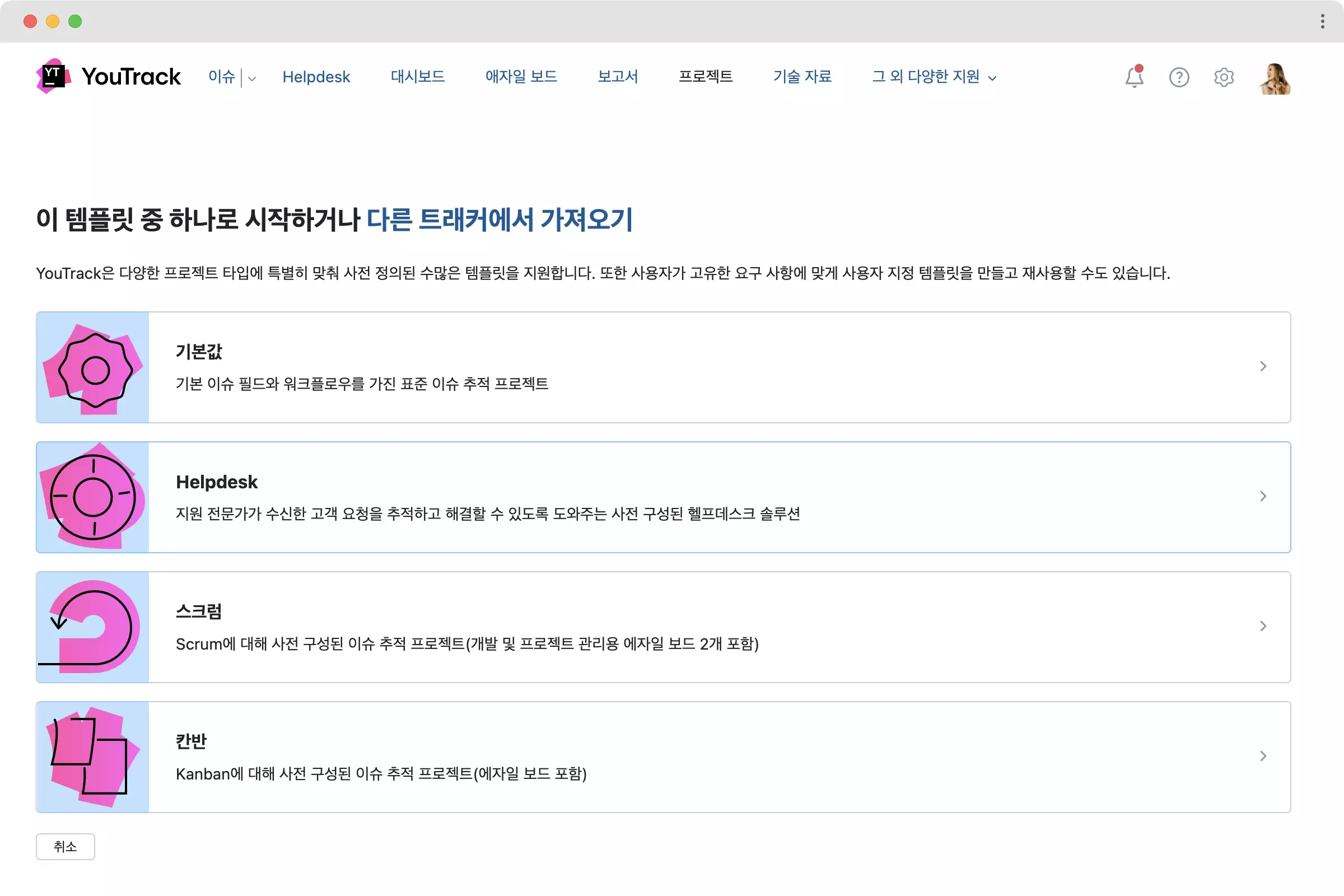Viewport: 1344px width, 896px height.
Task: Click the 스크럼 template loop illustration
Action: 92,627
